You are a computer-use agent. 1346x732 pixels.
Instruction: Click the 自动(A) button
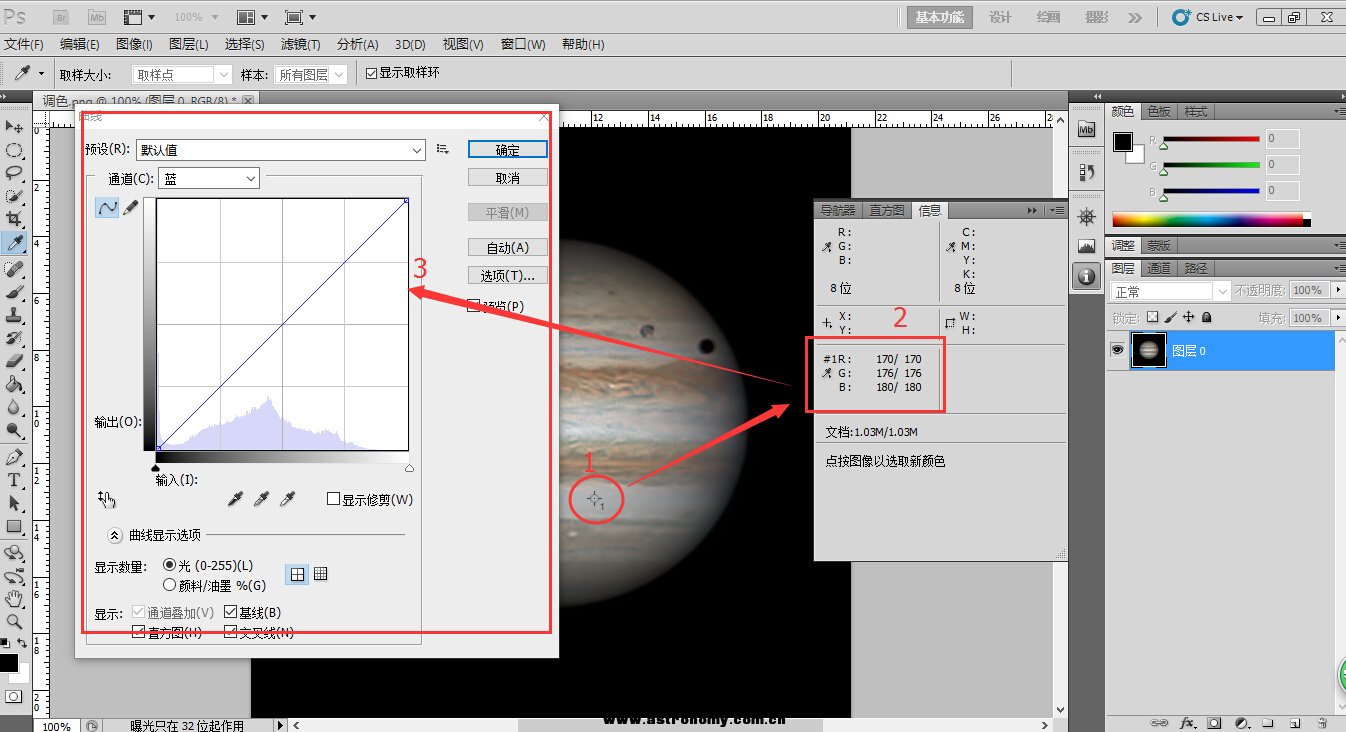pos(508,247)
